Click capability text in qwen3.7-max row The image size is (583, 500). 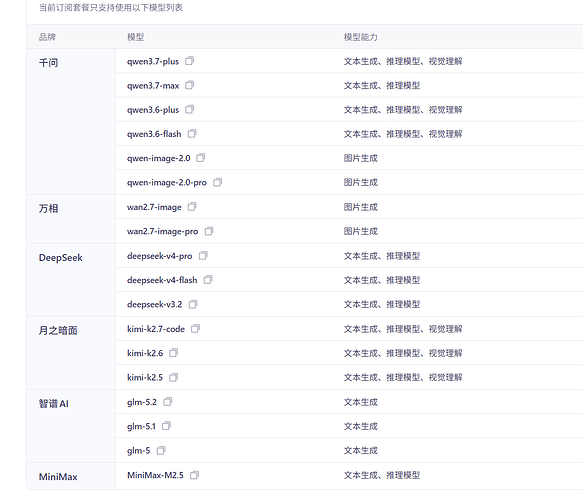382,86
